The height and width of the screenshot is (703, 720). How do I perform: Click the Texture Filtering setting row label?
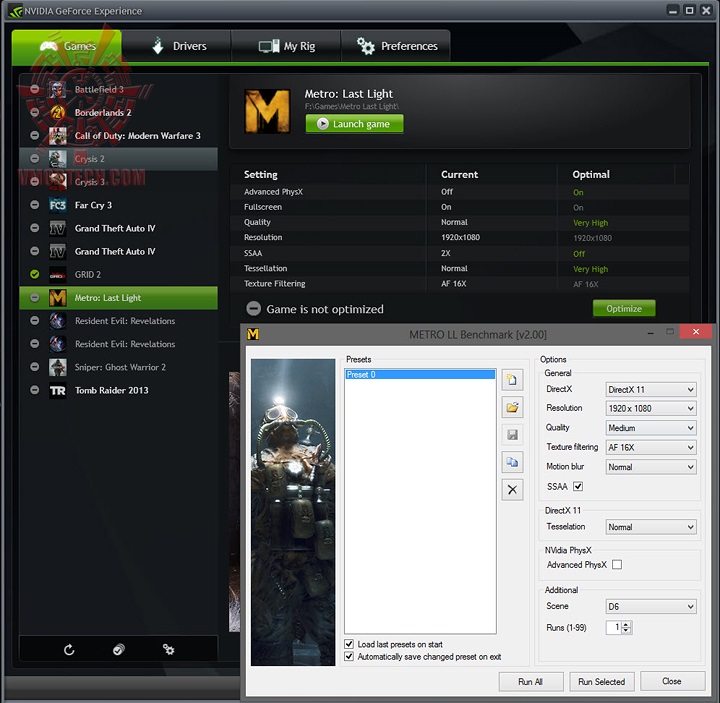click(275, 284)
